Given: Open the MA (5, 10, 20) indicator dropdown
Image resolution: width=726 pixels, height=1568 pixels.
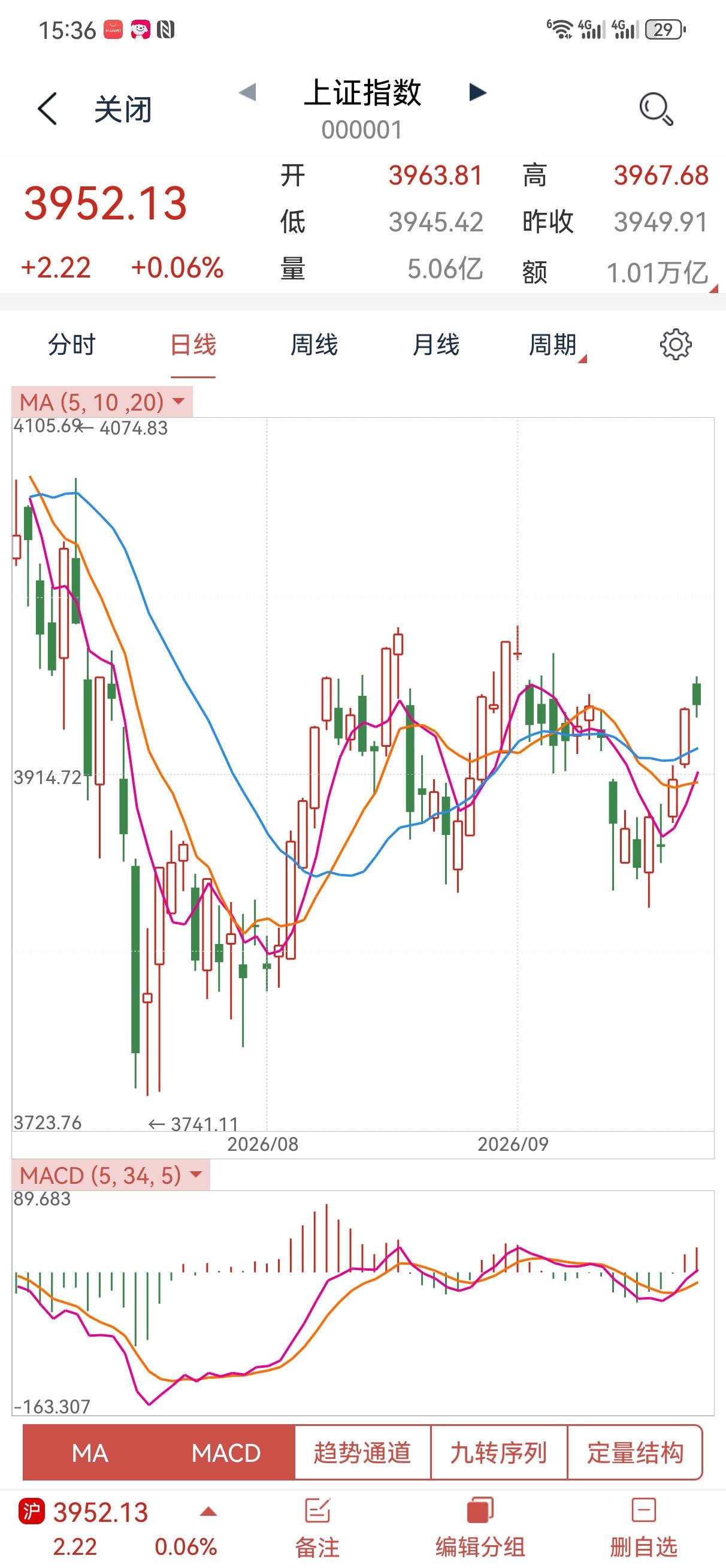Looking at the screenshot, I should [102, 402].
